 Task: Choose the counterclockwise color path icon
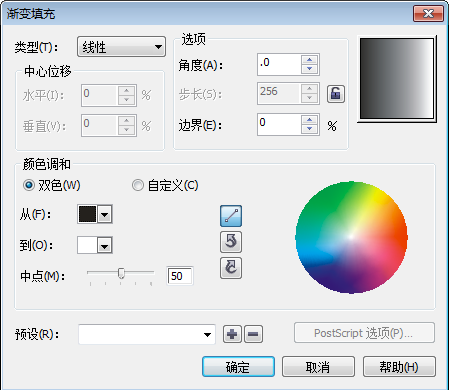[x=231, y=242]
